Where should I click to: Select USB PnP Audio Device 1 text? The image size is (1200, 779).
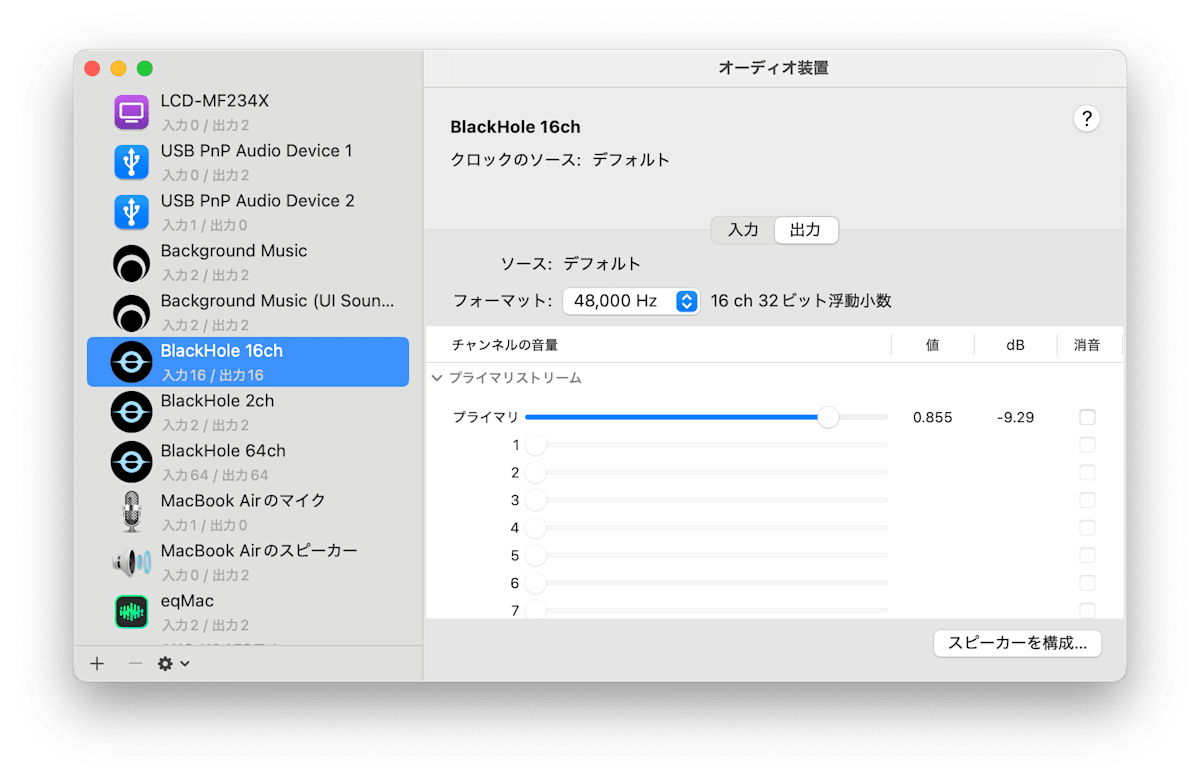257,151
